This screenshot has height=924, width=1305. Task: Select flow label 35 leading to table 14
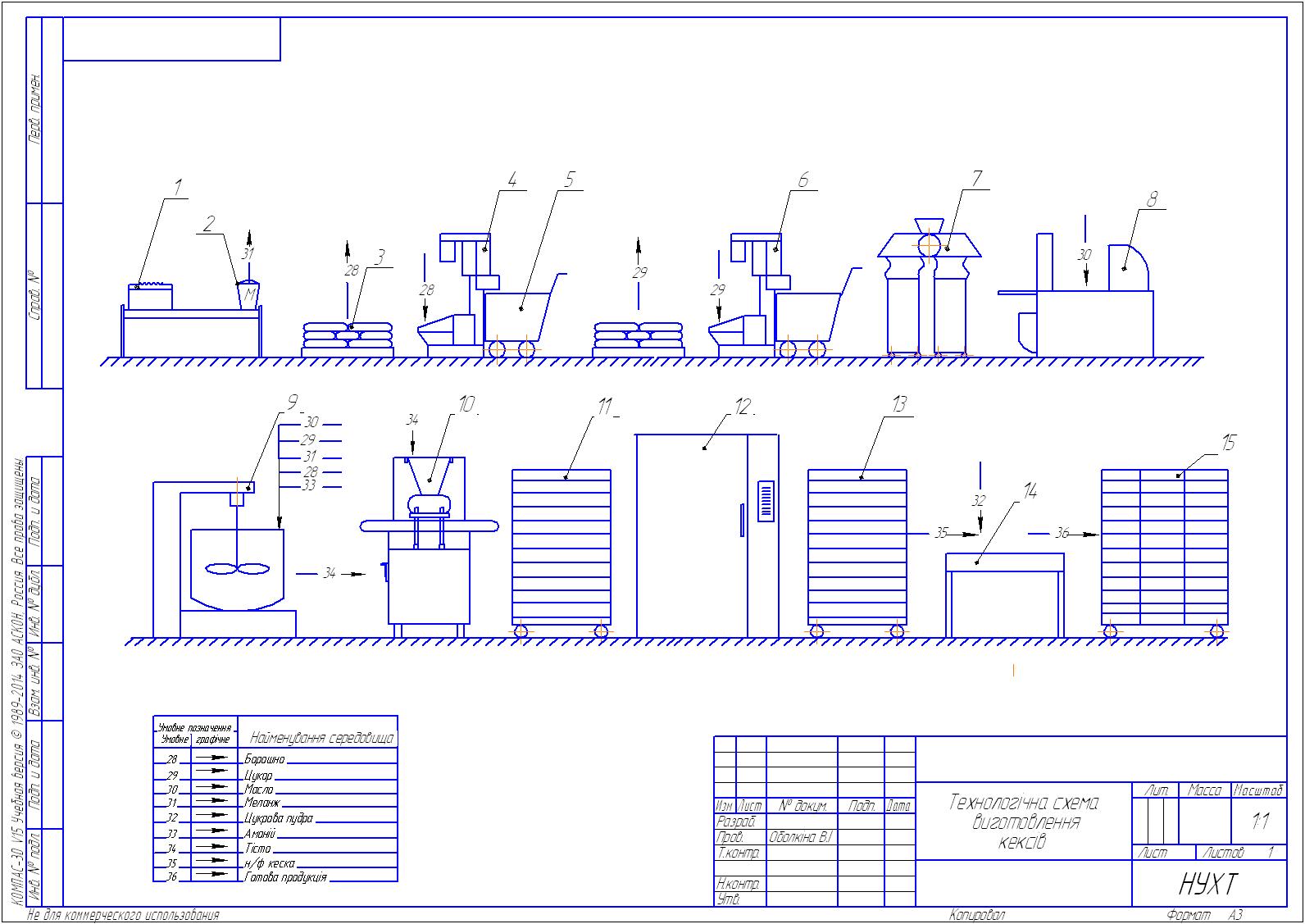pyautogui.click(x=941, y=534)
